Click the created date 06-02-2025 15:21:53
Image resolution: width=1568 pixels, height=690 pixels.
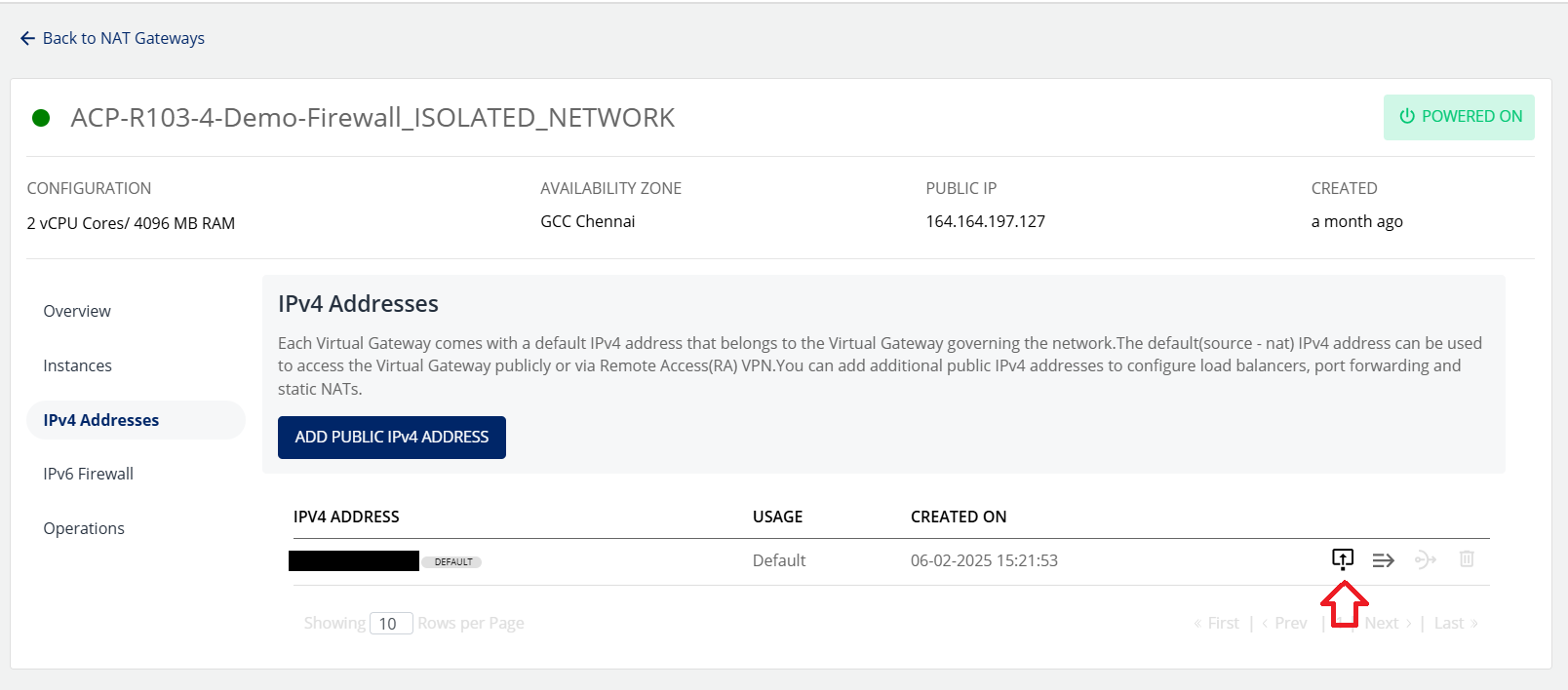pos(984,560)
